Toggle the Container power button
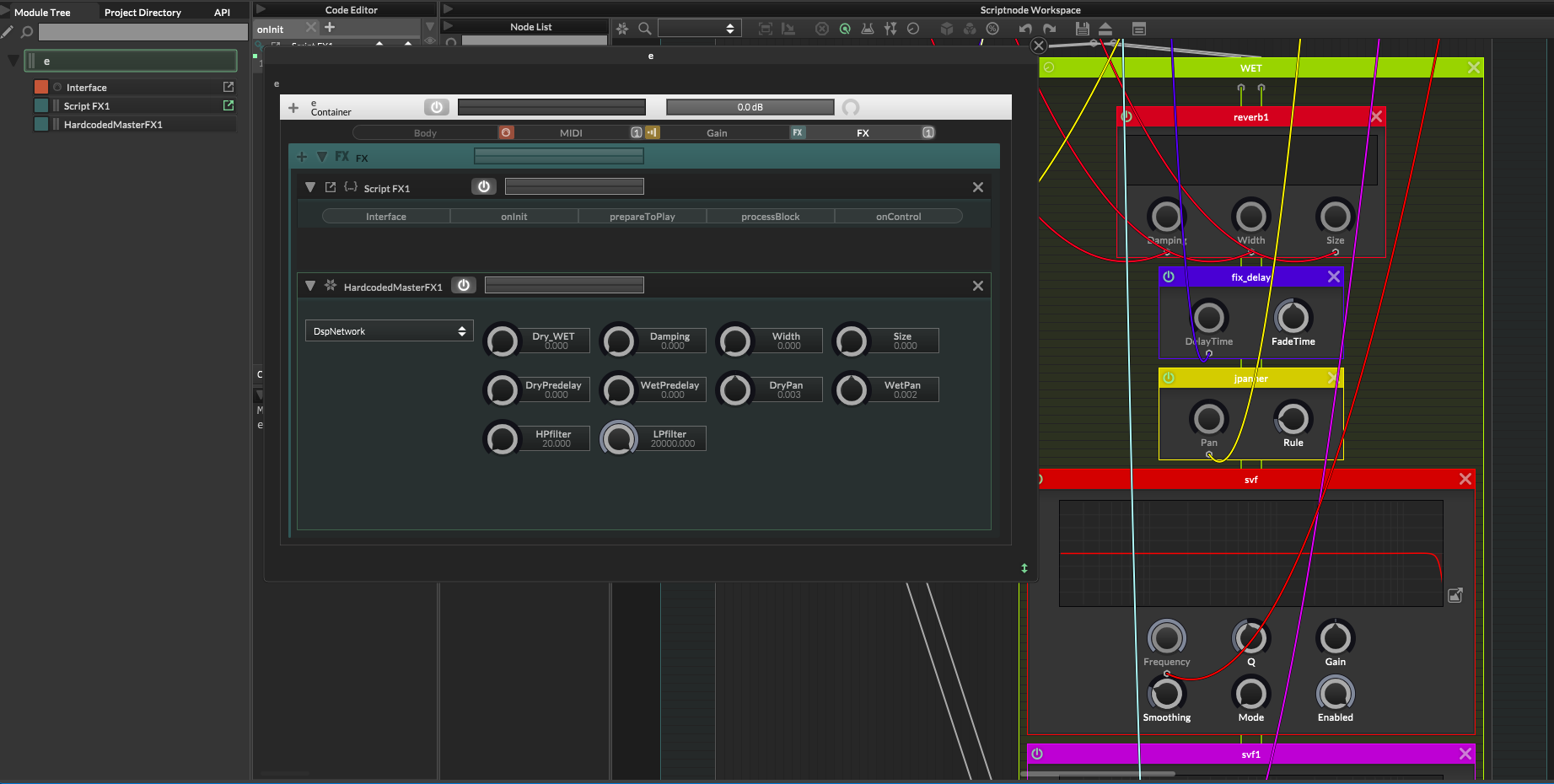Viewport: 1554px width, 784px height. 437,107
